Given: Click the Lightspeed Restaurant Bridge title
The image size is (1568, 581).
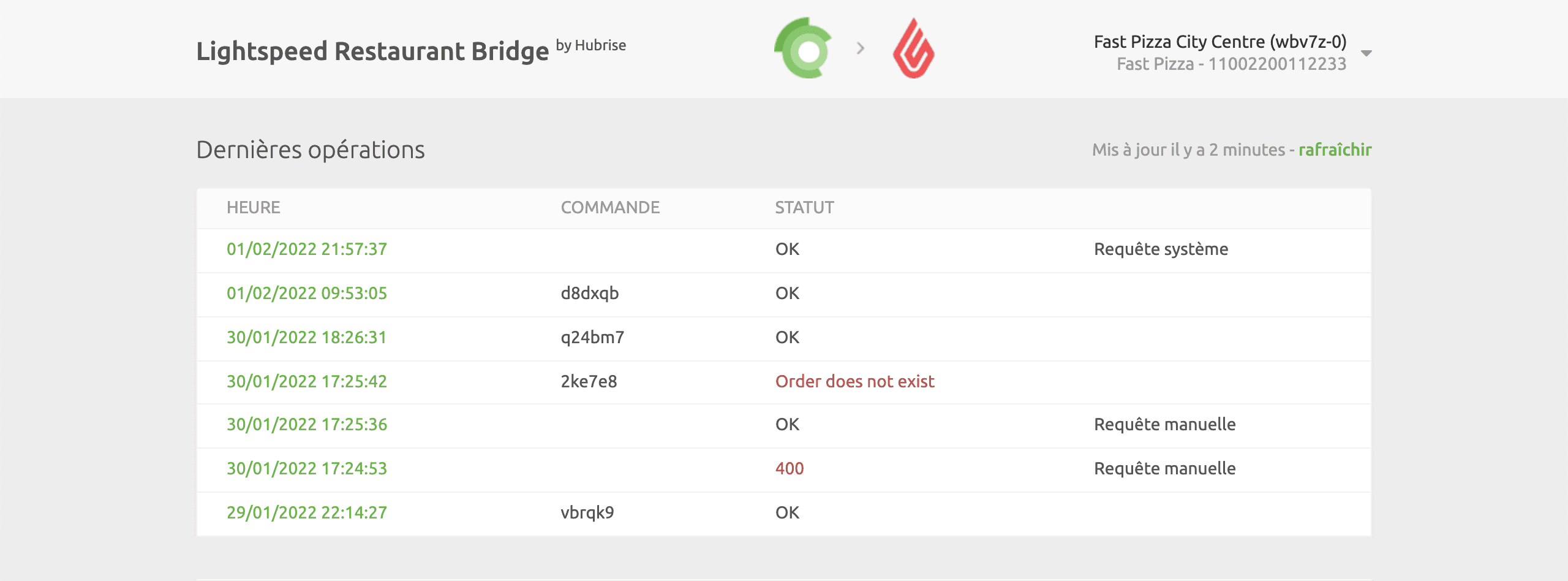Looking at the screenshot, I should pos(372,51).
